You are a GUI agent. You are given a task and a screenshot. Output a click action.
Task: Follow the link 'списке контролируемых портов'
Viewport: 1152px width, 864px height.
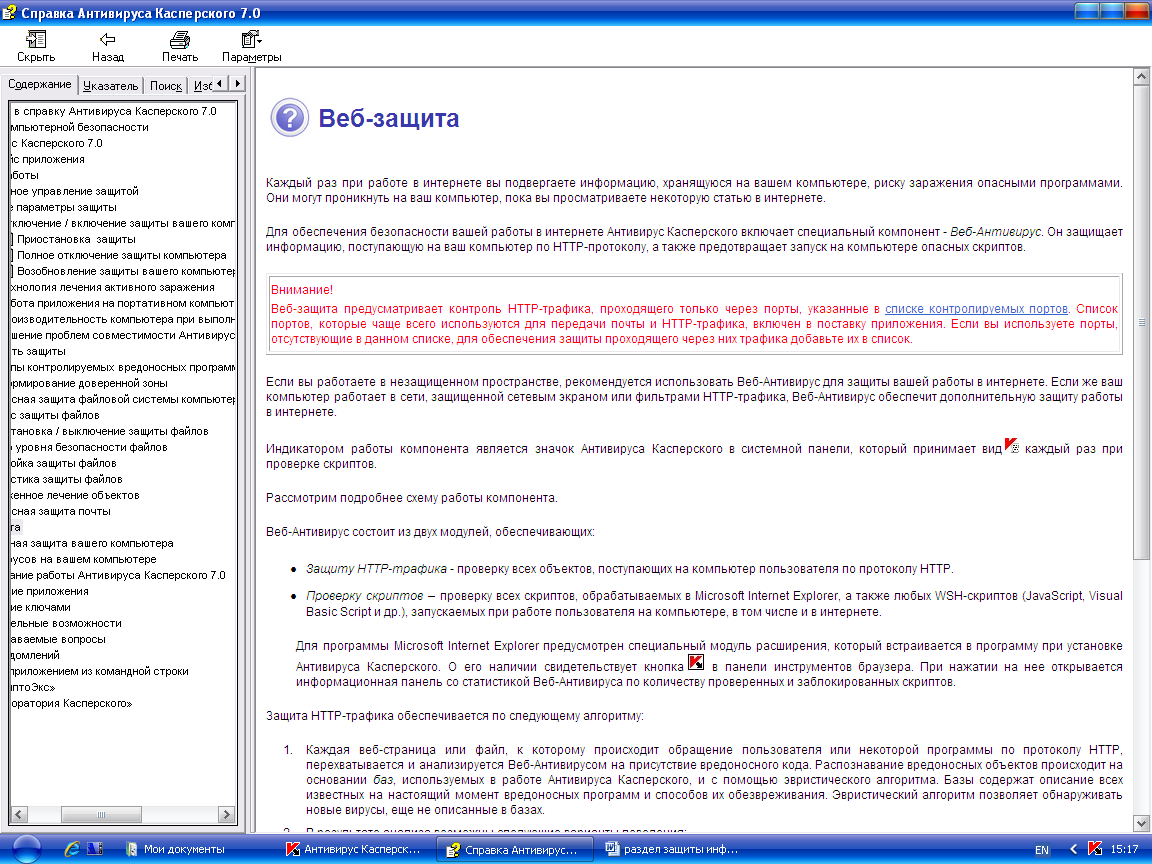pos(976,309)
